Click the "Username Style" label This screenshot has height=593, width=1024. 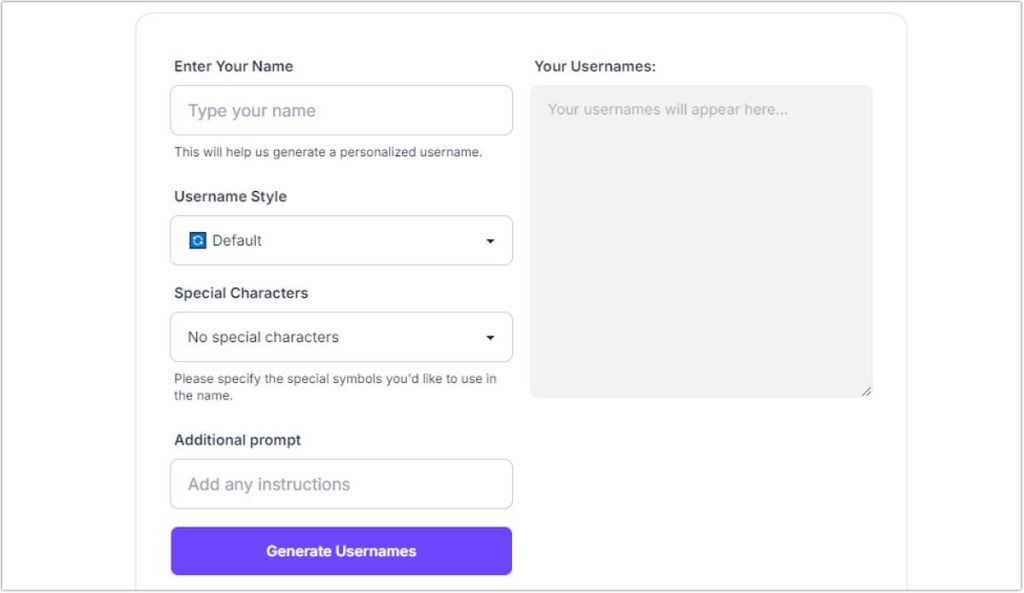click(230, 196)
